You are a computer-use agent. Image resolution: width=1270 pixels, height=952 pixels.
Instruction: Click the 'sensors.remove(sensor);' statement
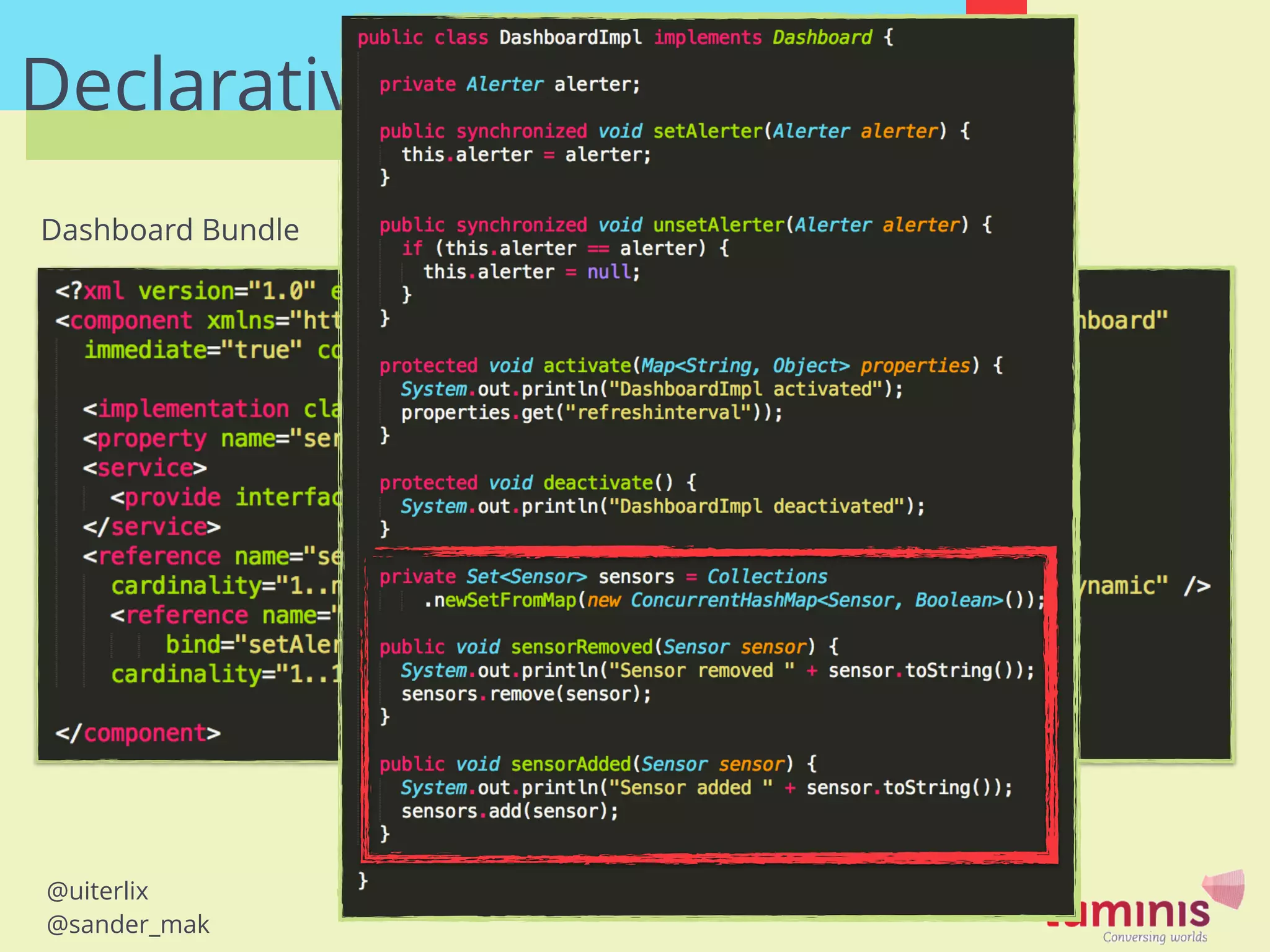526,694
